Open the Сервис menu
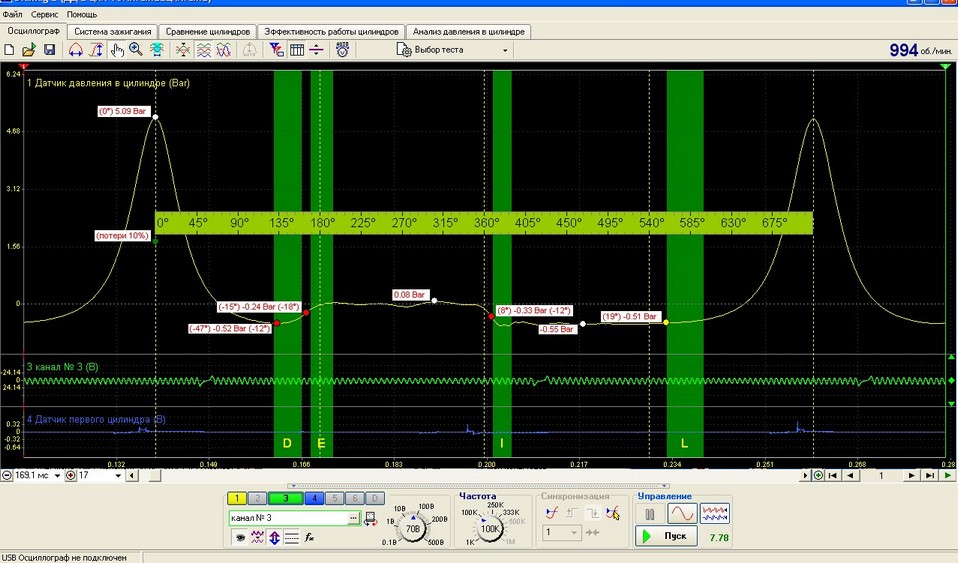The width and height of the screenshot is (958, 563). pyautogui.click(x=44, y=14)
